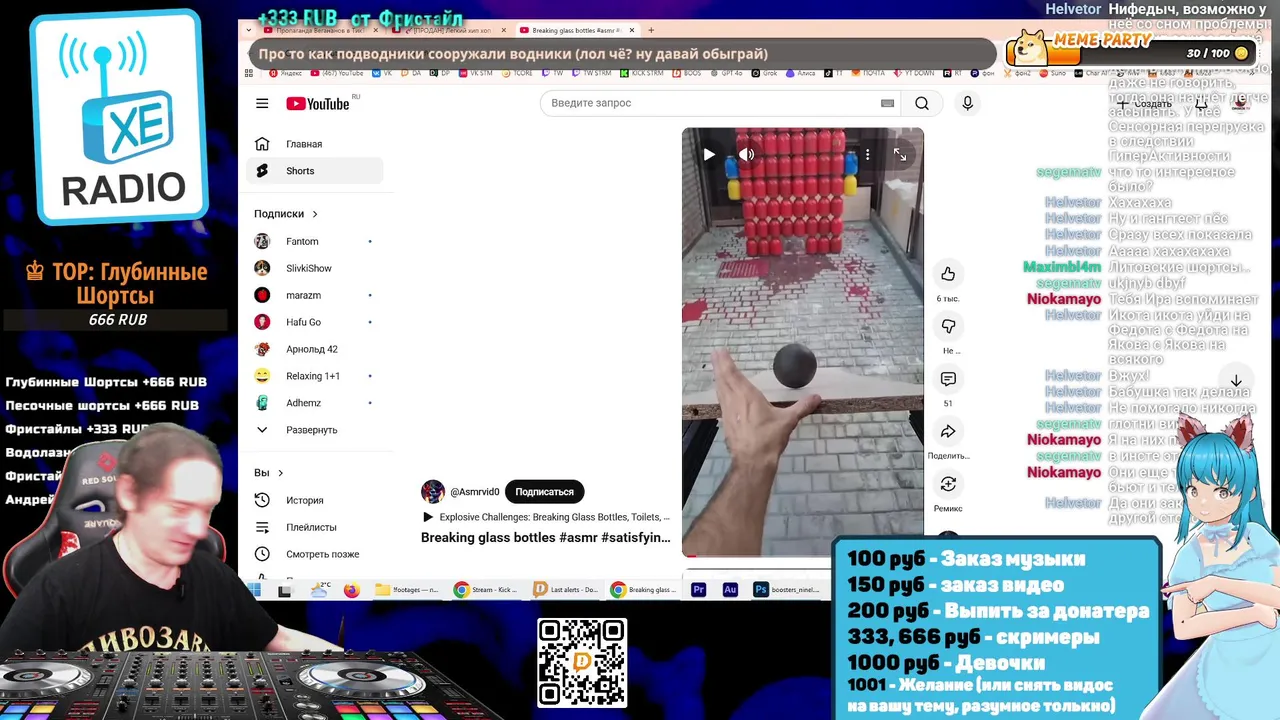Expand subscriptions list with Развернуть

pos(314,430)
